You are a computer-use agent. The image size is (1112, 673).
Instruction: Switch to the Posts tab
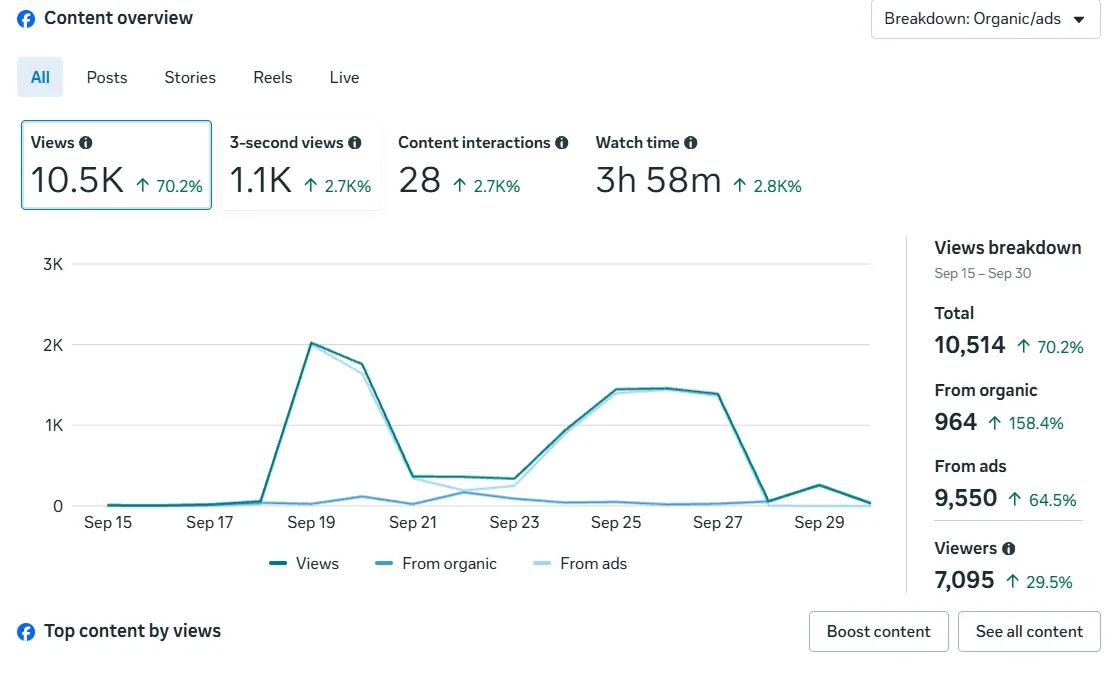click(107, 77)
